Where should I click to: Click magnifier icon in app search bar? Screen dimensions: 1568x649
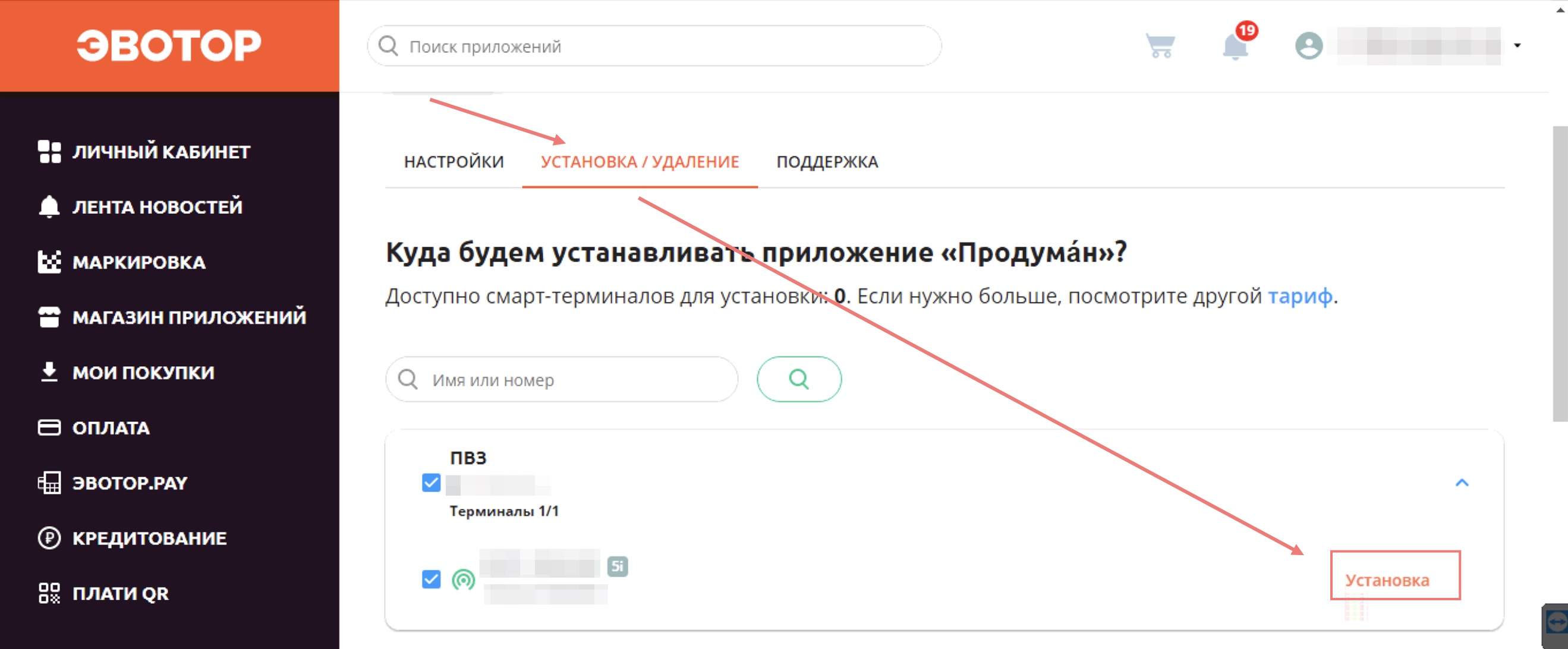pos(388,46)
